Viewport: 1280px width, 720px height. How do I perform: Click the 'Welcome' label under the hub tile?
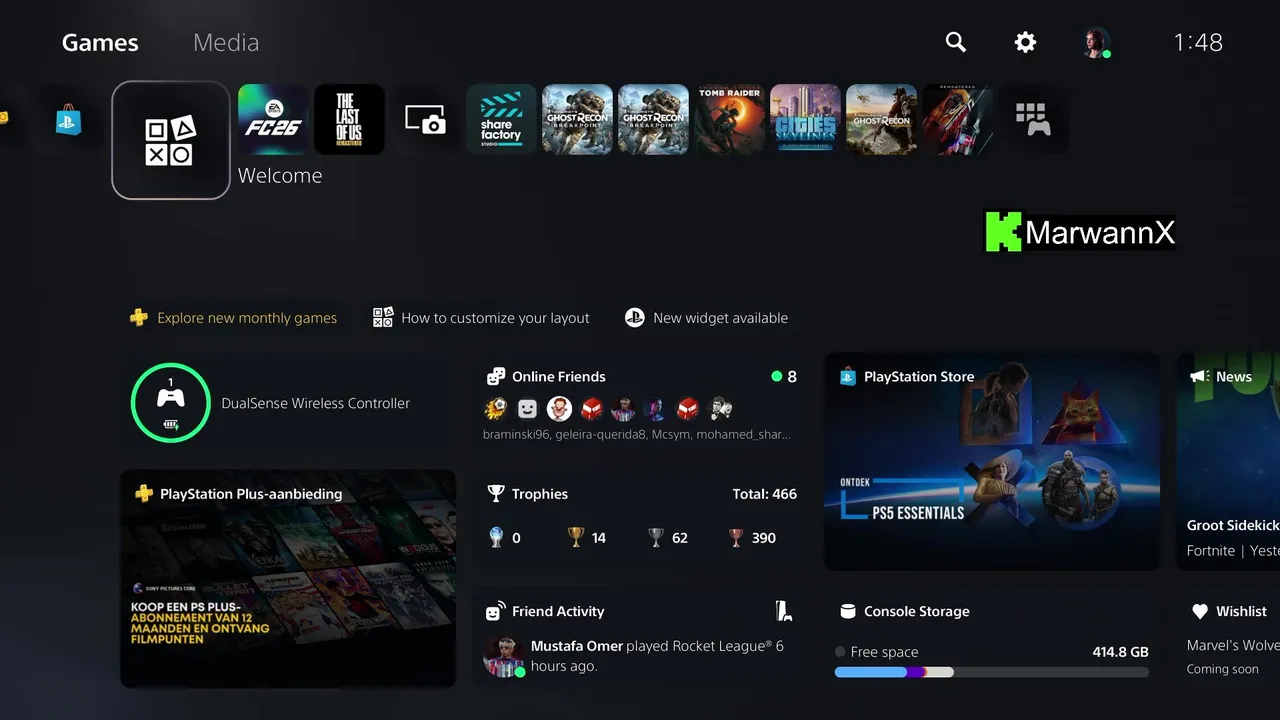280,175
